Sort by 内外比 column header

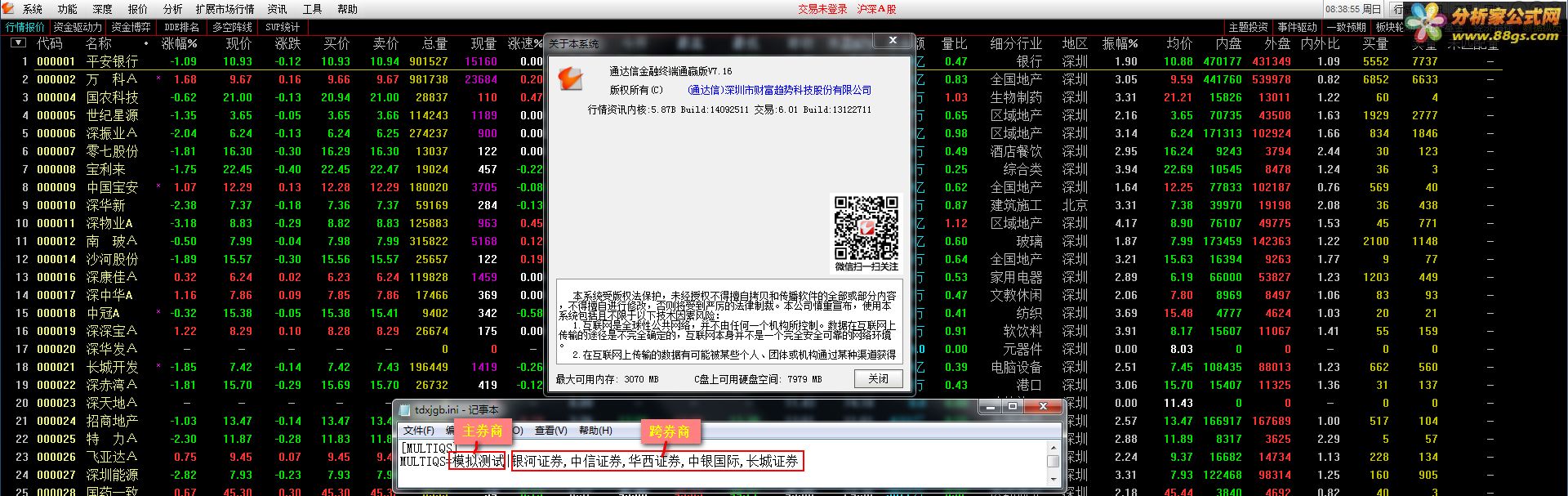pos(1321,43)
